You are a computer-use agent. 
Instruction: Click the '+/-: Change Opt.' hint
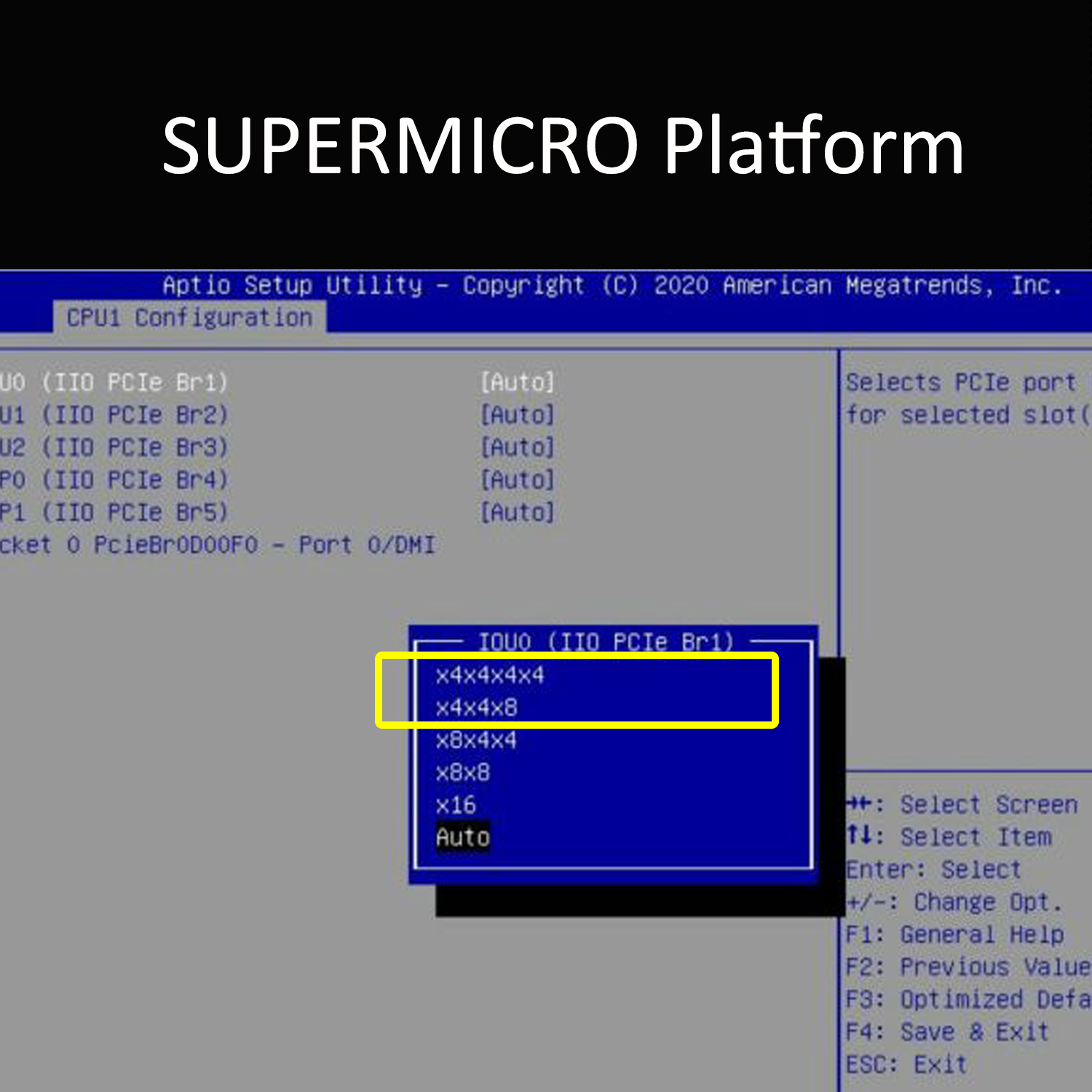coord(954,902)
